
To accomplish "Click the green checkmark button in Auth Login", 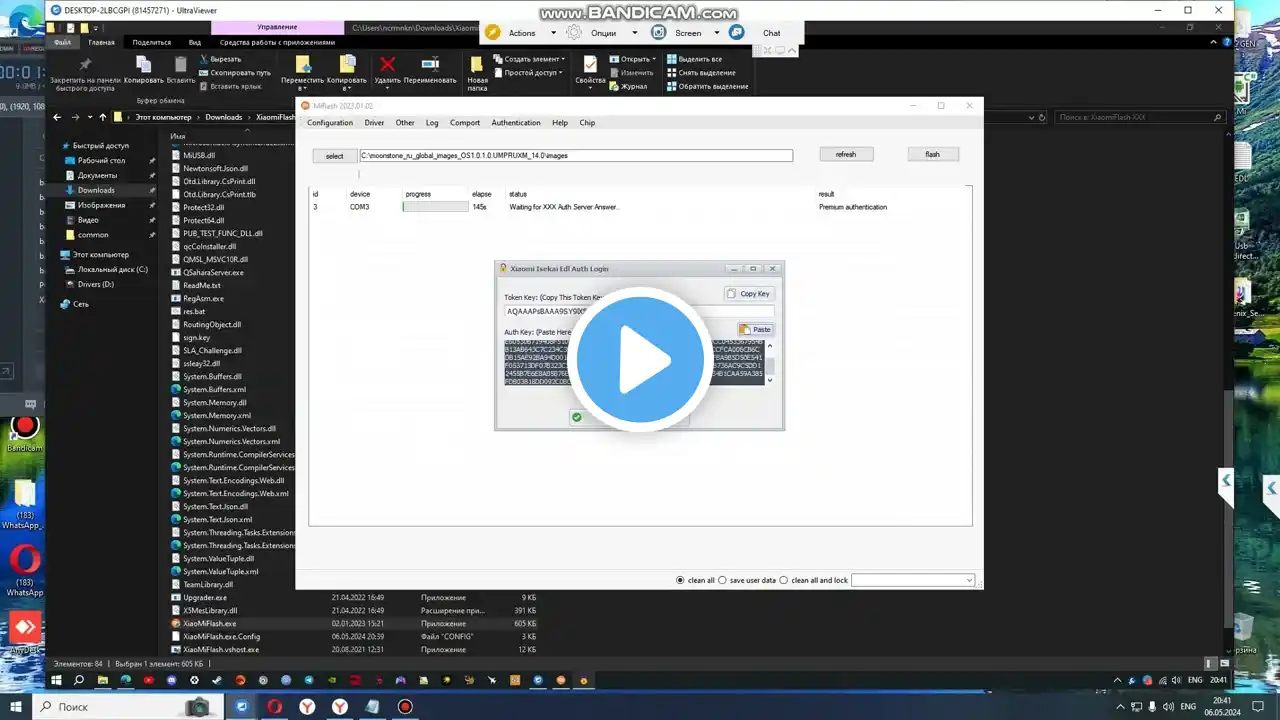I will (x=577, y=417).
